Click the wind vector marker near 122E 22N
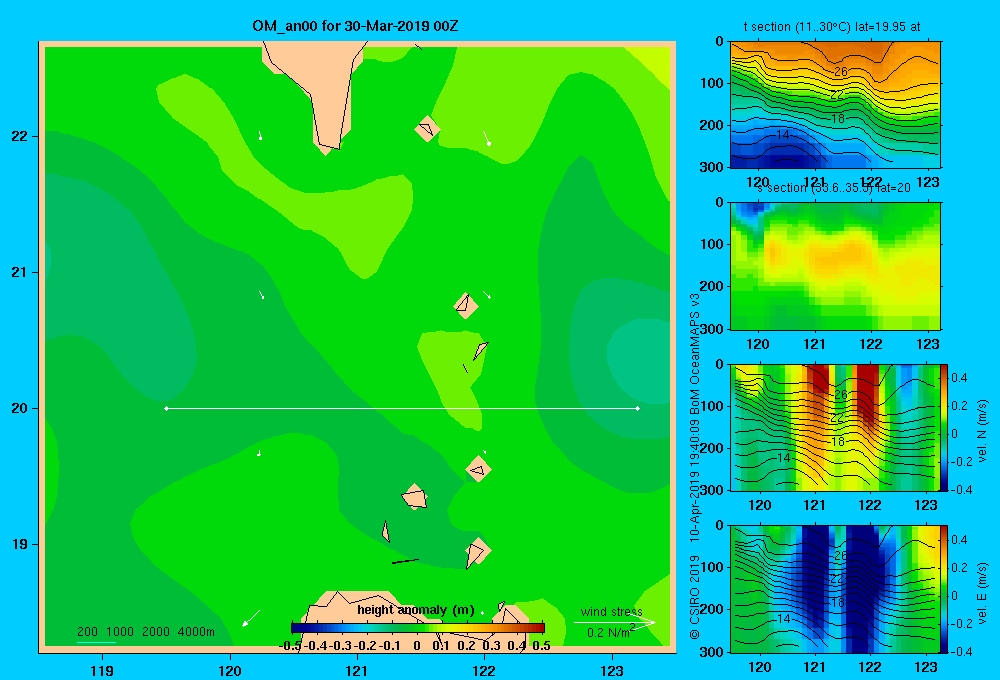This screenshot has height=680, width=1000. [x=487, y=138]
